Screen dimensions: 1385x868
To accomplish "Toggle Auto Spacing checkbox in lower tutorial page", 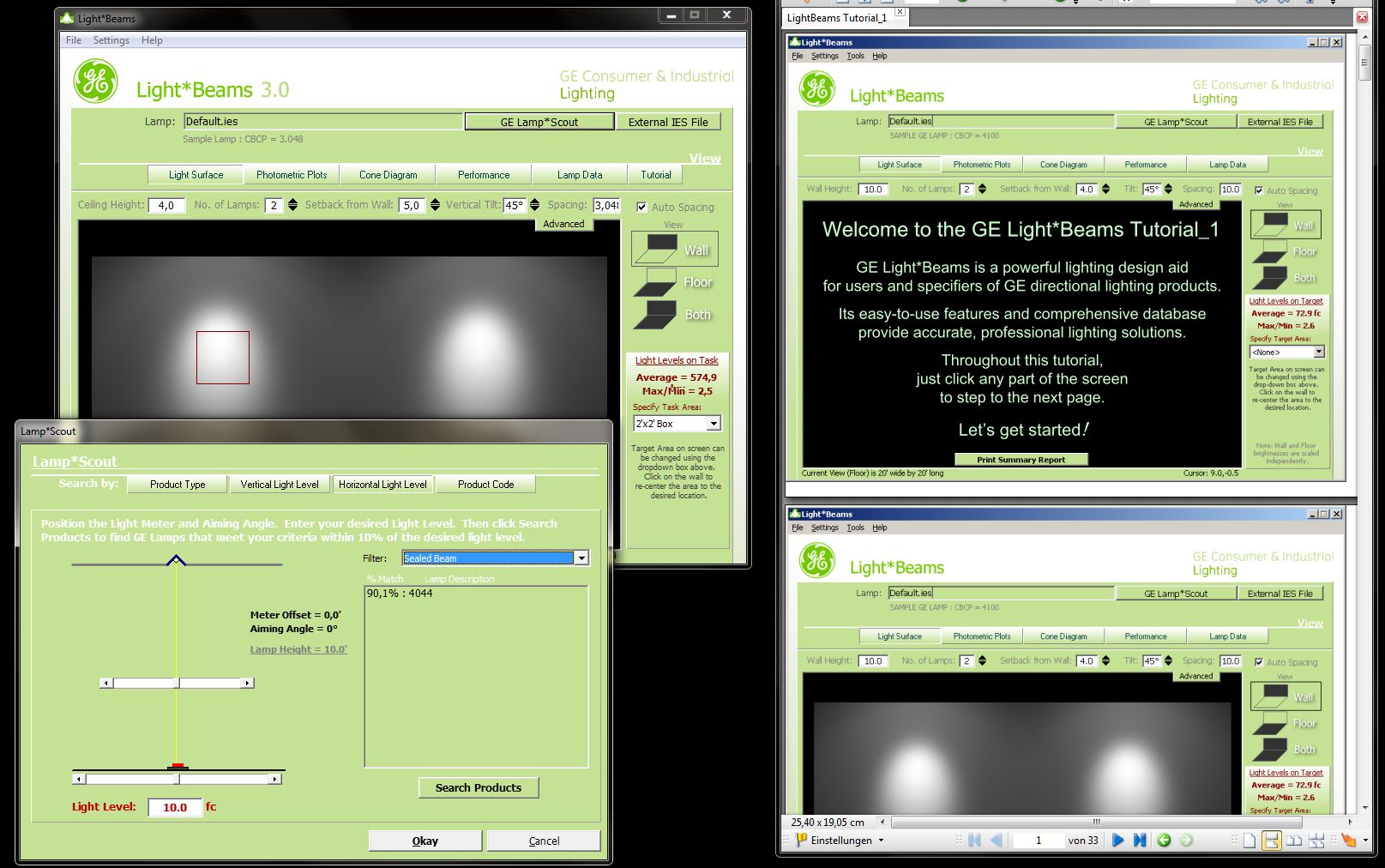I will pos(1259,662).
